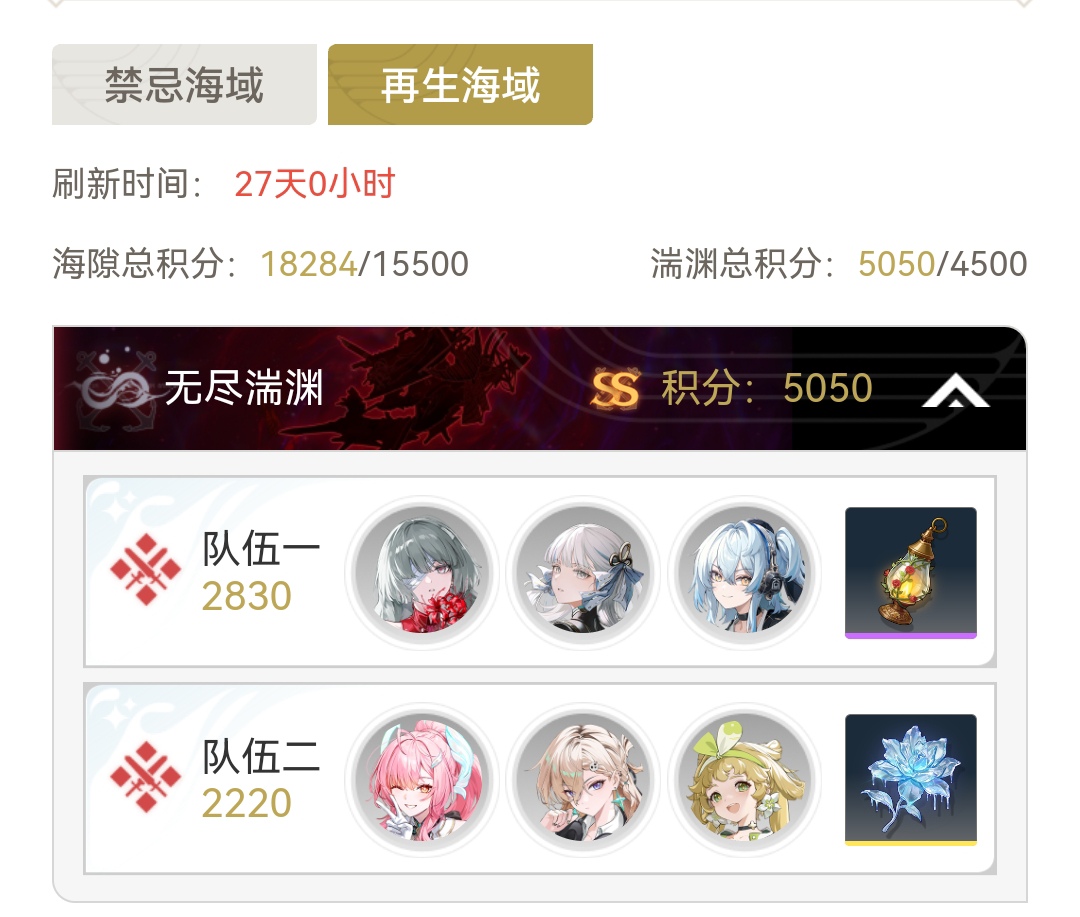Collapse the 无尽湍渊 section with the chevron
Viewport: 1080px width, 917px height.
tap(955, 390)
